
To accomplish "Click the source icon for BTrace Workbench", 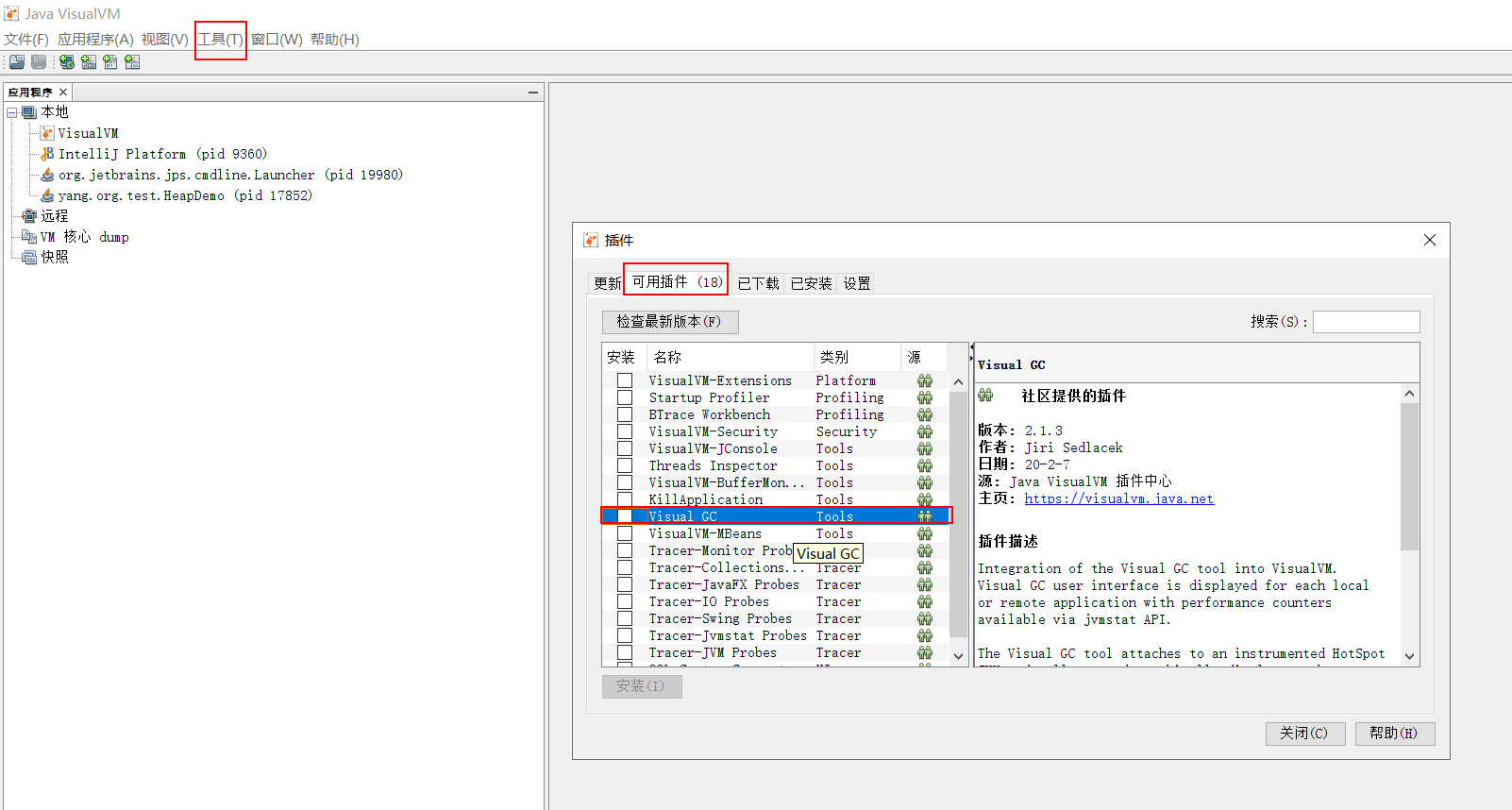I will coord(925,414).
